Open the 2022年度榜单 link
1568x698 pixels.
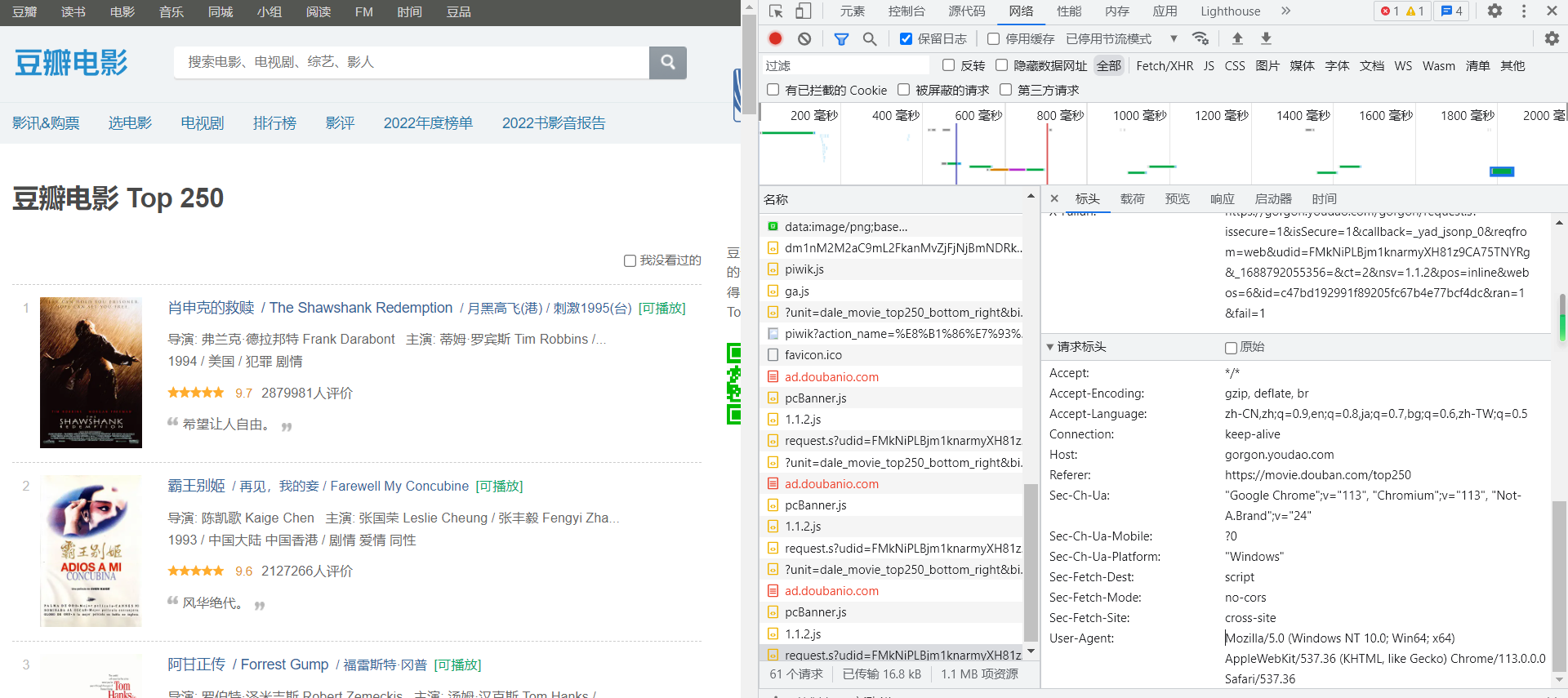click(x=428, y=123)
